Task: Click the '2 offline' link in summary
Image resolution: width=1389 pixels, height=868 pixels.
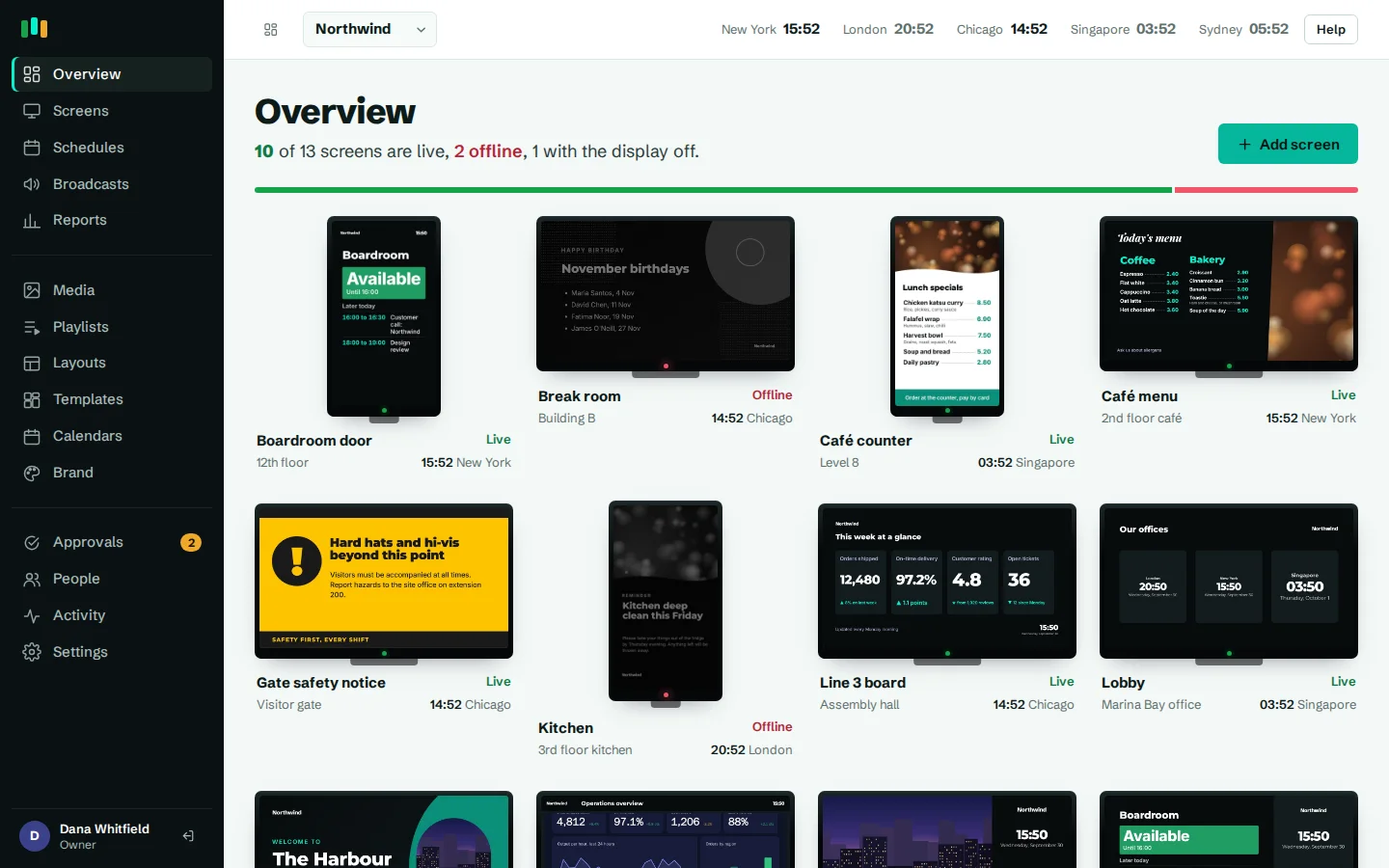Action: 488,151
